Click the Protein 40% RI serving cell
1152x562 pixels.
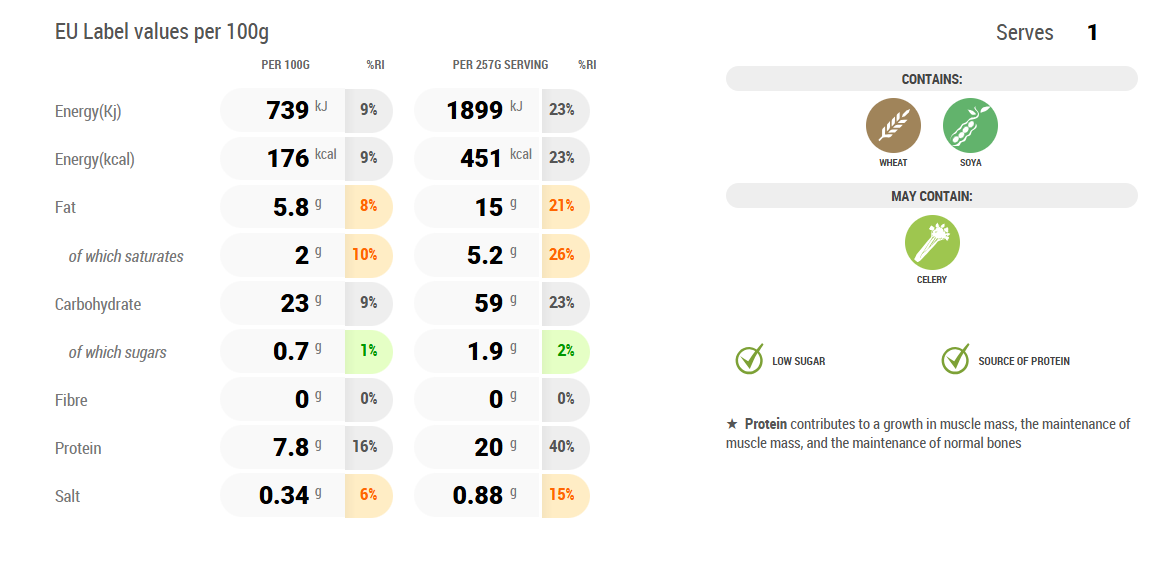coord(564,447)
